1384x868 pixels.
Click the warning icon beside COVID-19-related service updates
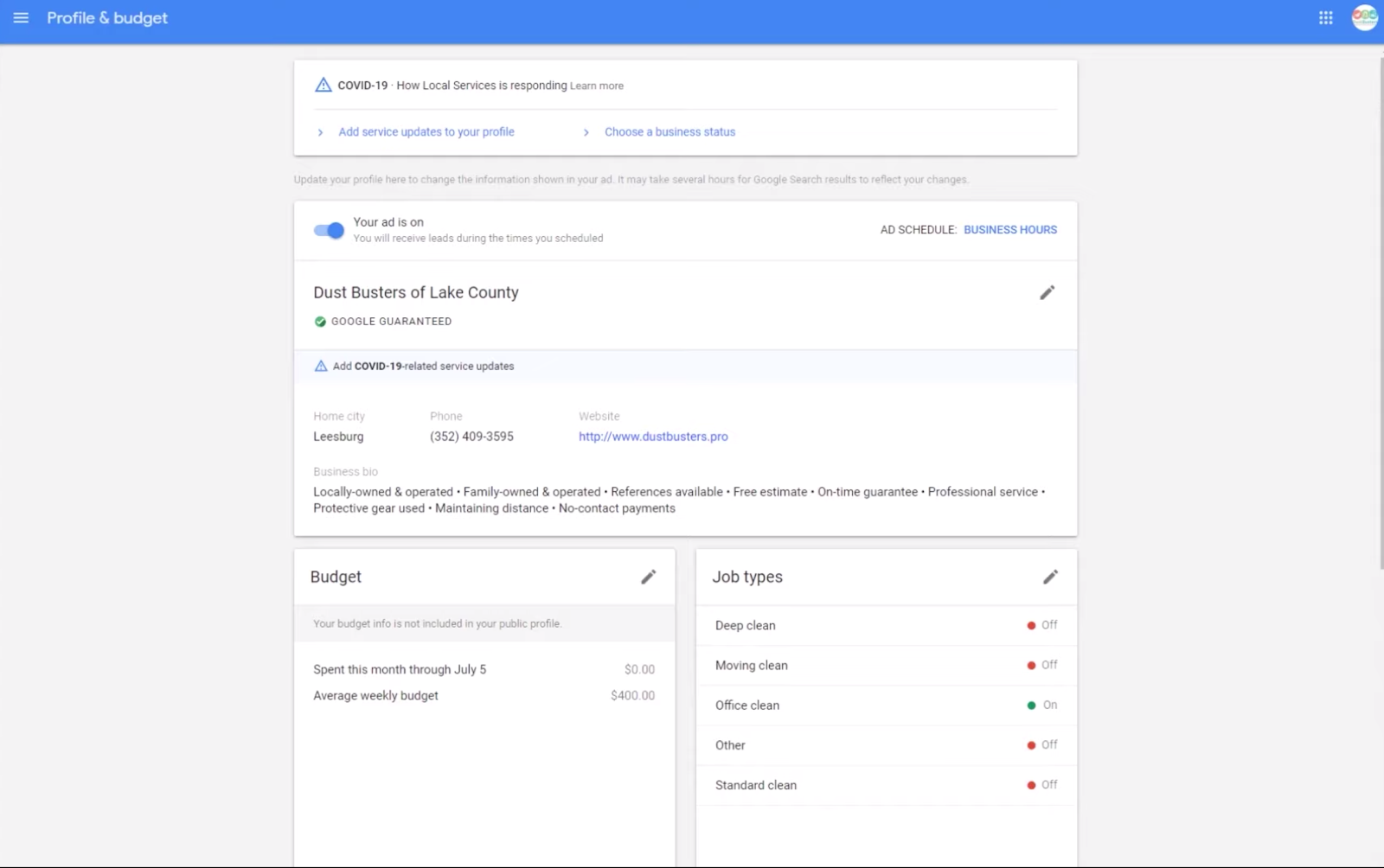[x=321, y=366]
